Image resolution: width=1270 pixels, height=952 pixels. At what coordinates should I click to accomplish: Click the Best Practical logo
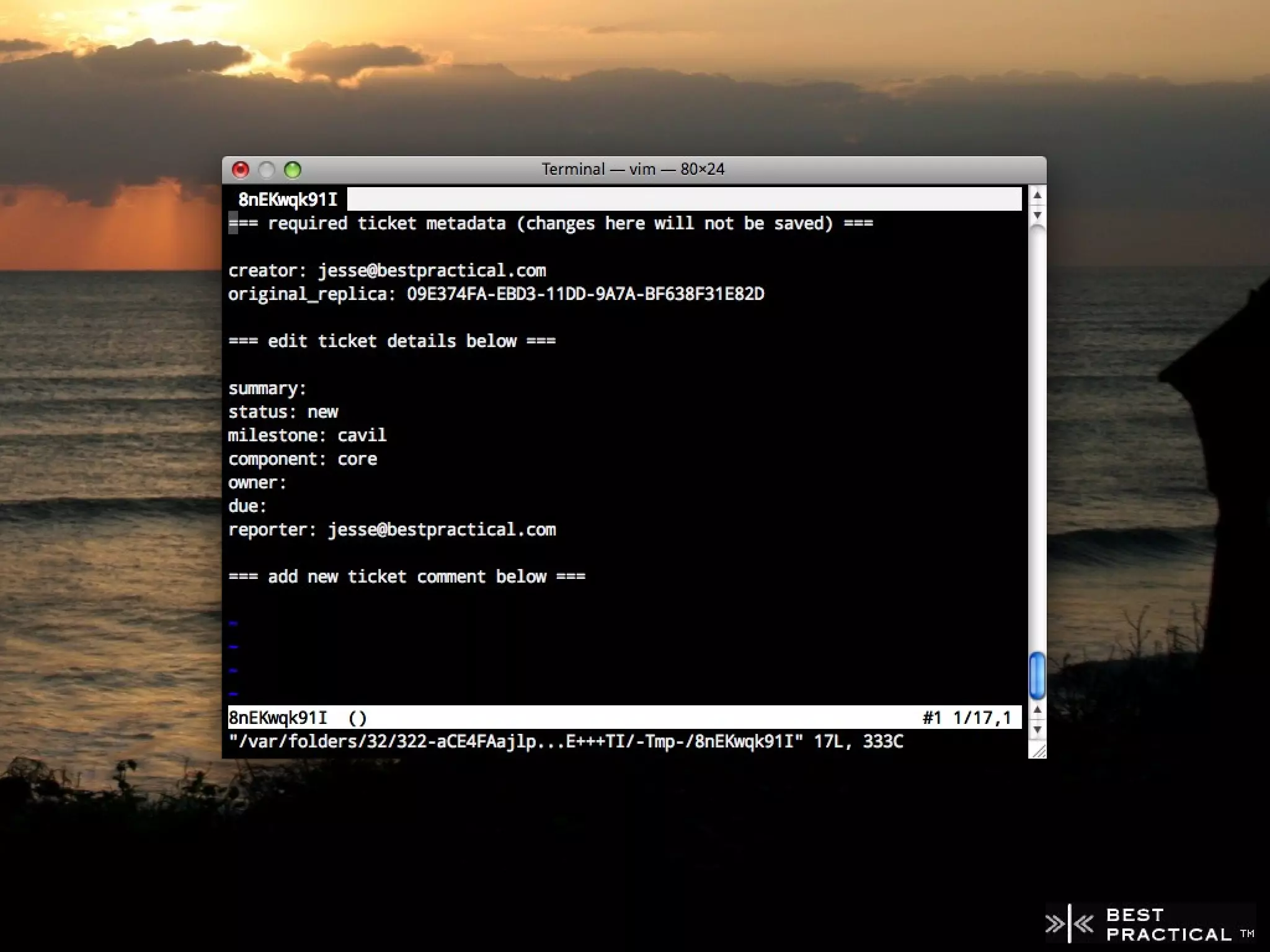pyautogui.click(x=1150, y=924)
